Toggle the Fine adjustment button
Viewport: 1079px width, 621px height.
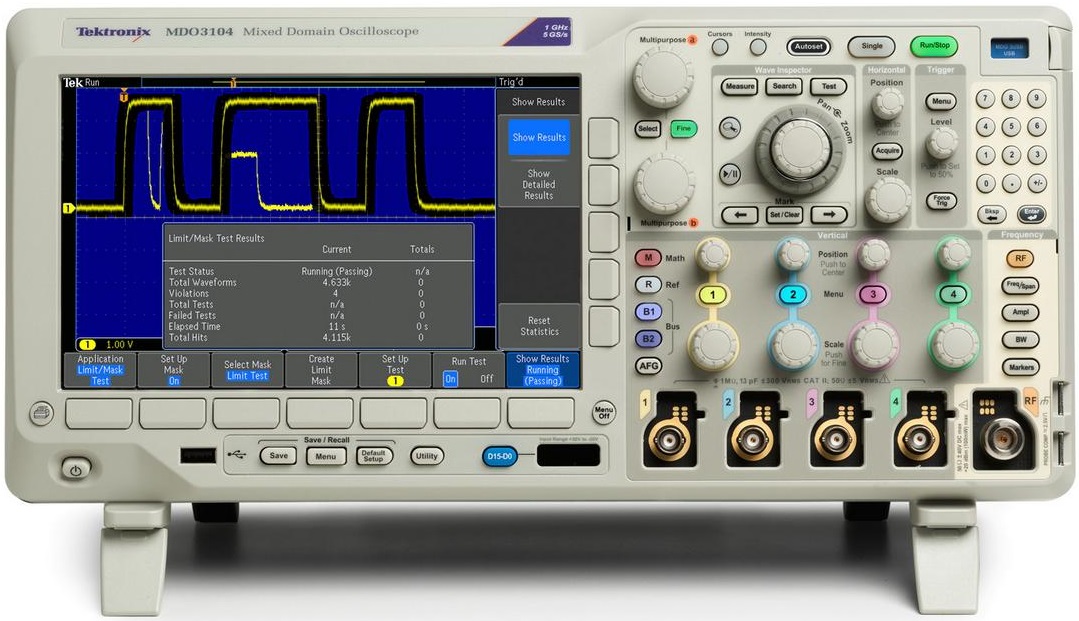[683, 129]
